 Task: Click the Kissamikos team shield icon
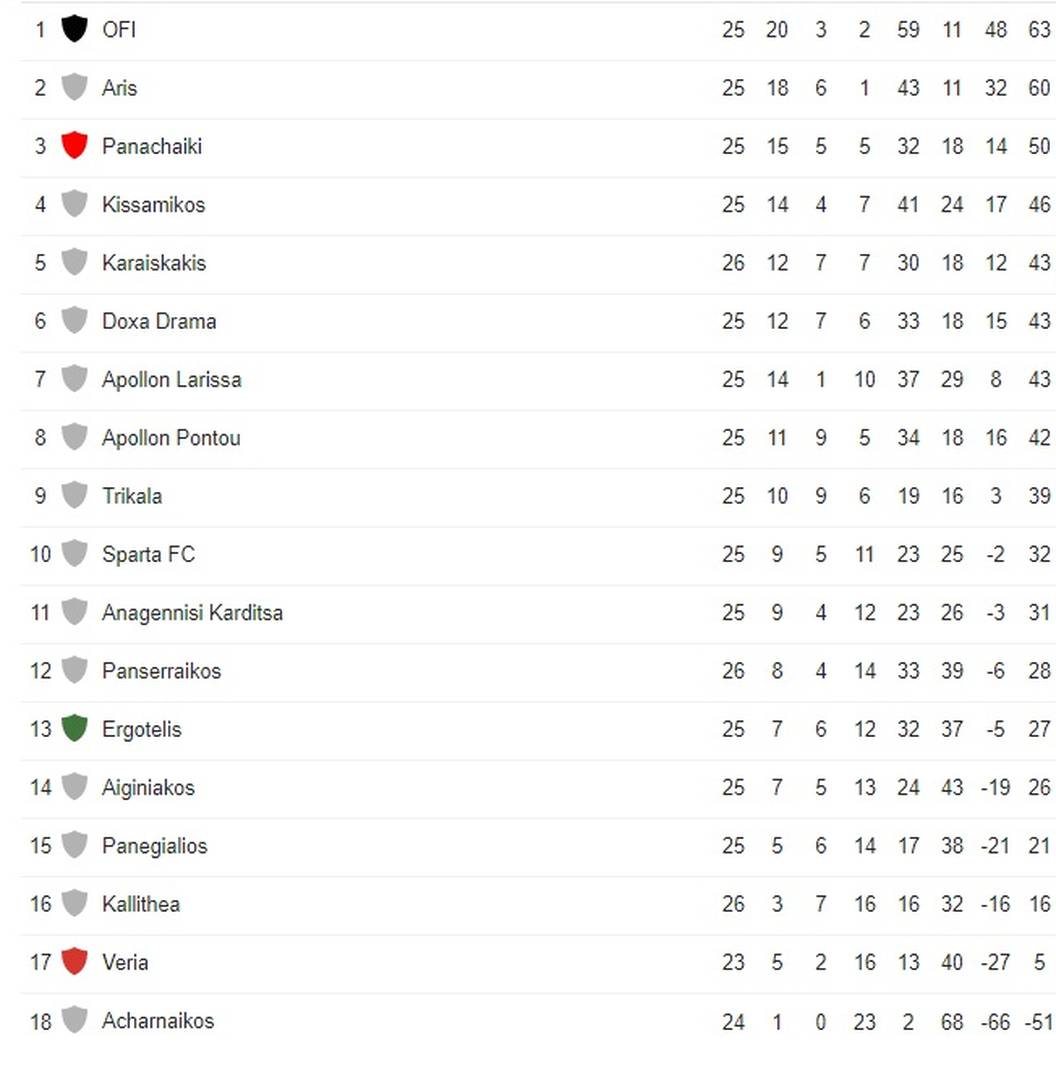(x=74, y=204)
